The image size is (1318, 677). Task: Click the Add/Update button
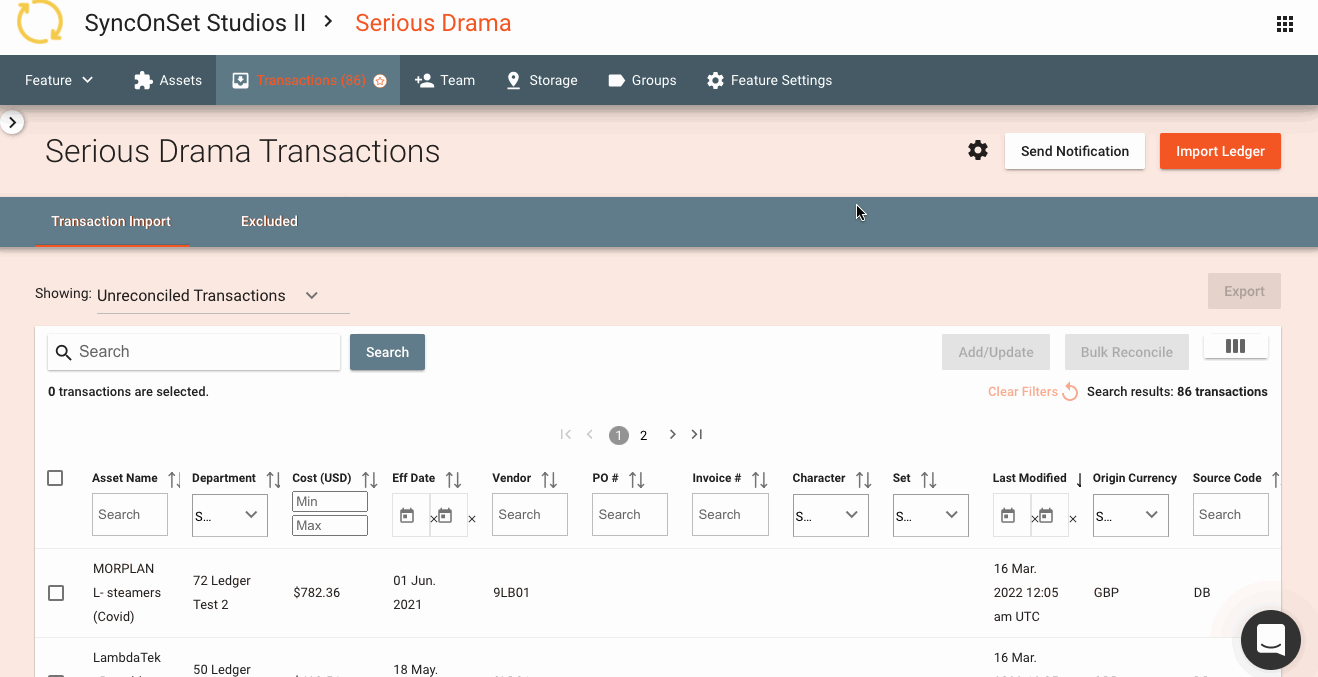click(x=996, y=352)
